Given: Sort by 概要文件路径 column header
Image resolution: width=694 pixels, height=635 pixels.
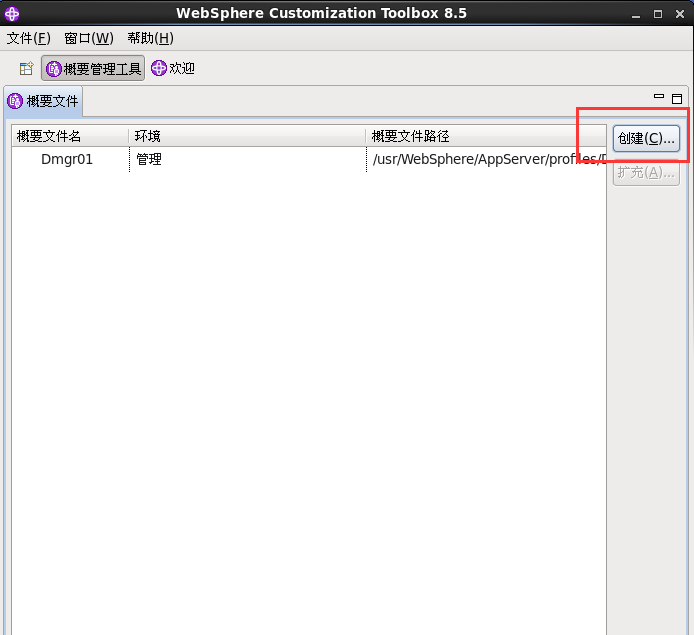Looking at the screenshot, I should pos(486,136).
